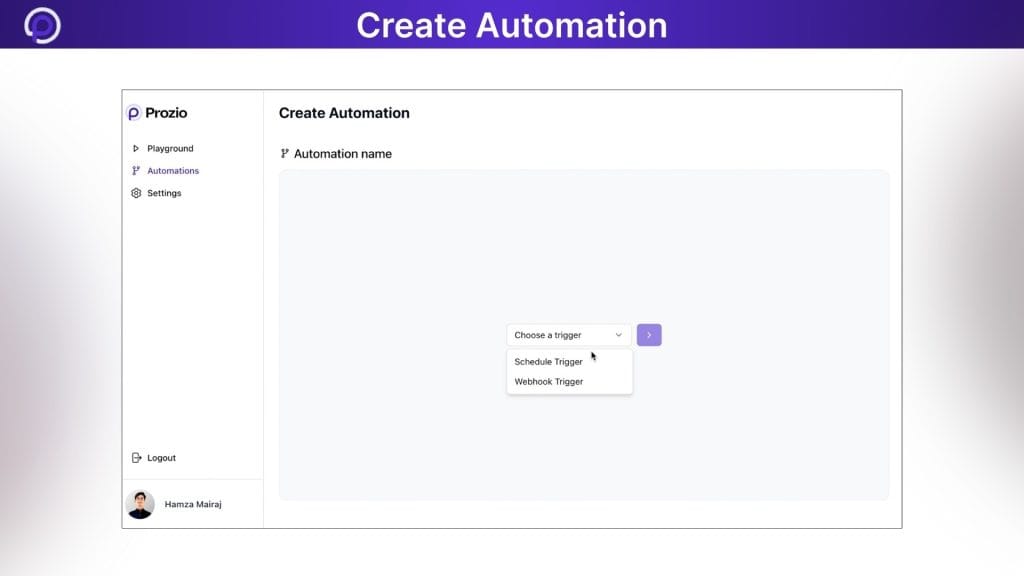Open the Playground section
This screenshot has height=576, width=1024.
[x=169, y=148]
